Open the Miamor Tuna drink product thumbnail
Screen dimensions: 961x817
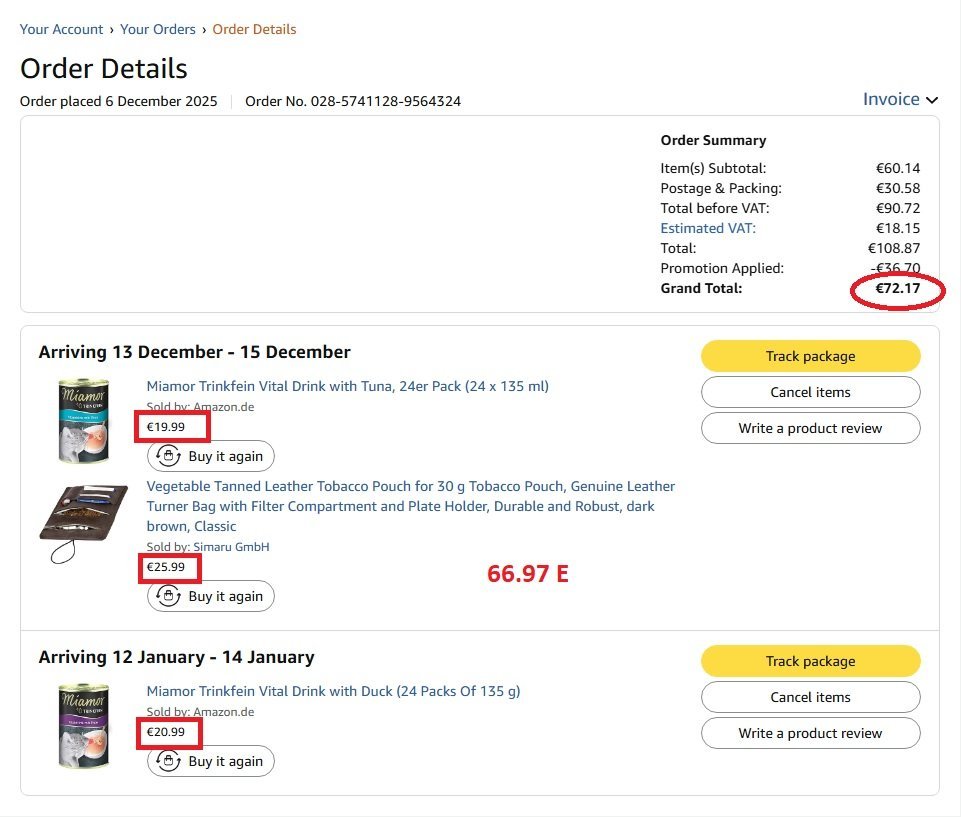(83, 419)
